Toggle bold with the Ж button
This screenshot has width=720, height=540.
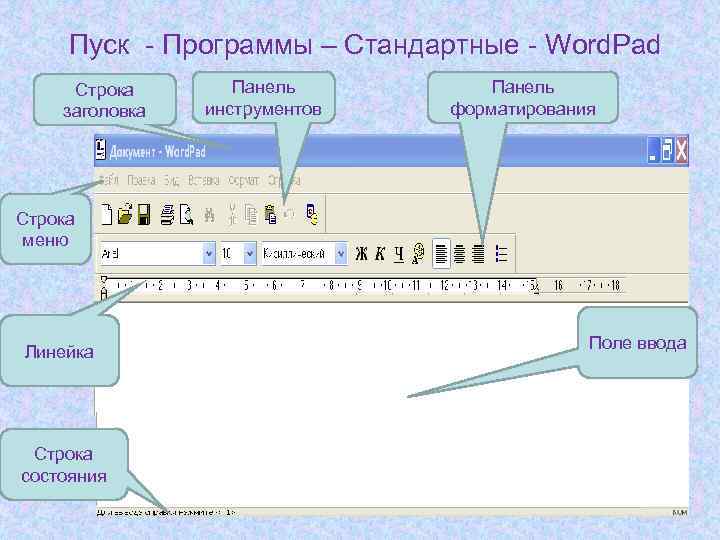pyautogui.click(x=361, y=253)
